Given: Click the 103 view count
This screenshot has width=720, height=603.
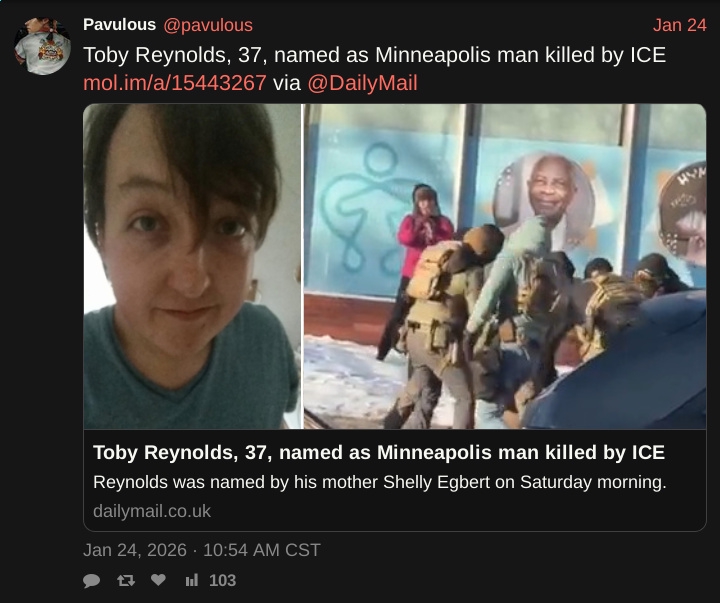Looking at the screenshot, I should click(223, 580).
